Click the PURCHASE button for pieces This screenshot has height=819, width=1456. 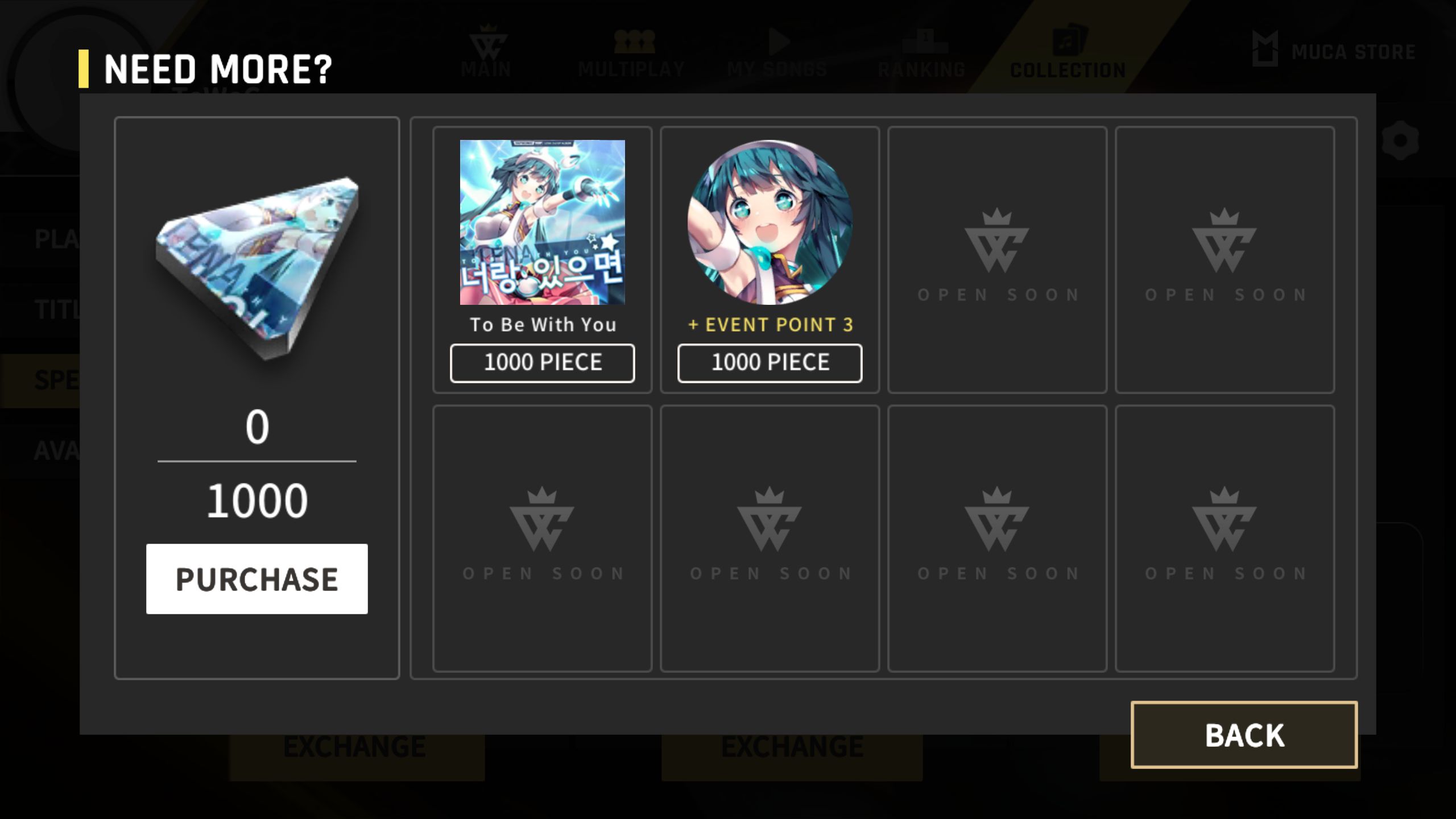pyautogui.click(x=257, y=578)
